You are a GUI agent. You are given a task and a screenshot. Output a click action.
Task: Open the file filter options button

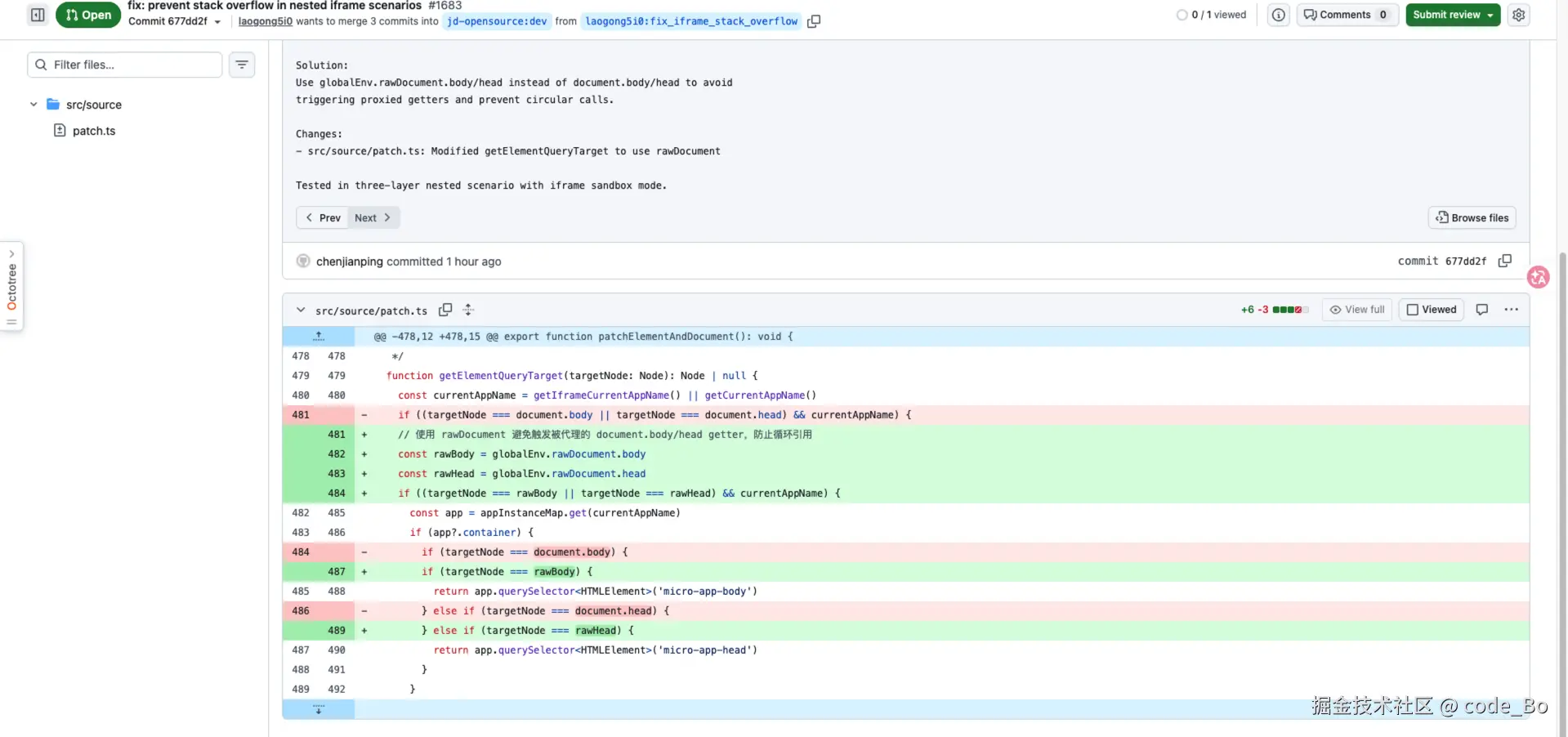242,65
